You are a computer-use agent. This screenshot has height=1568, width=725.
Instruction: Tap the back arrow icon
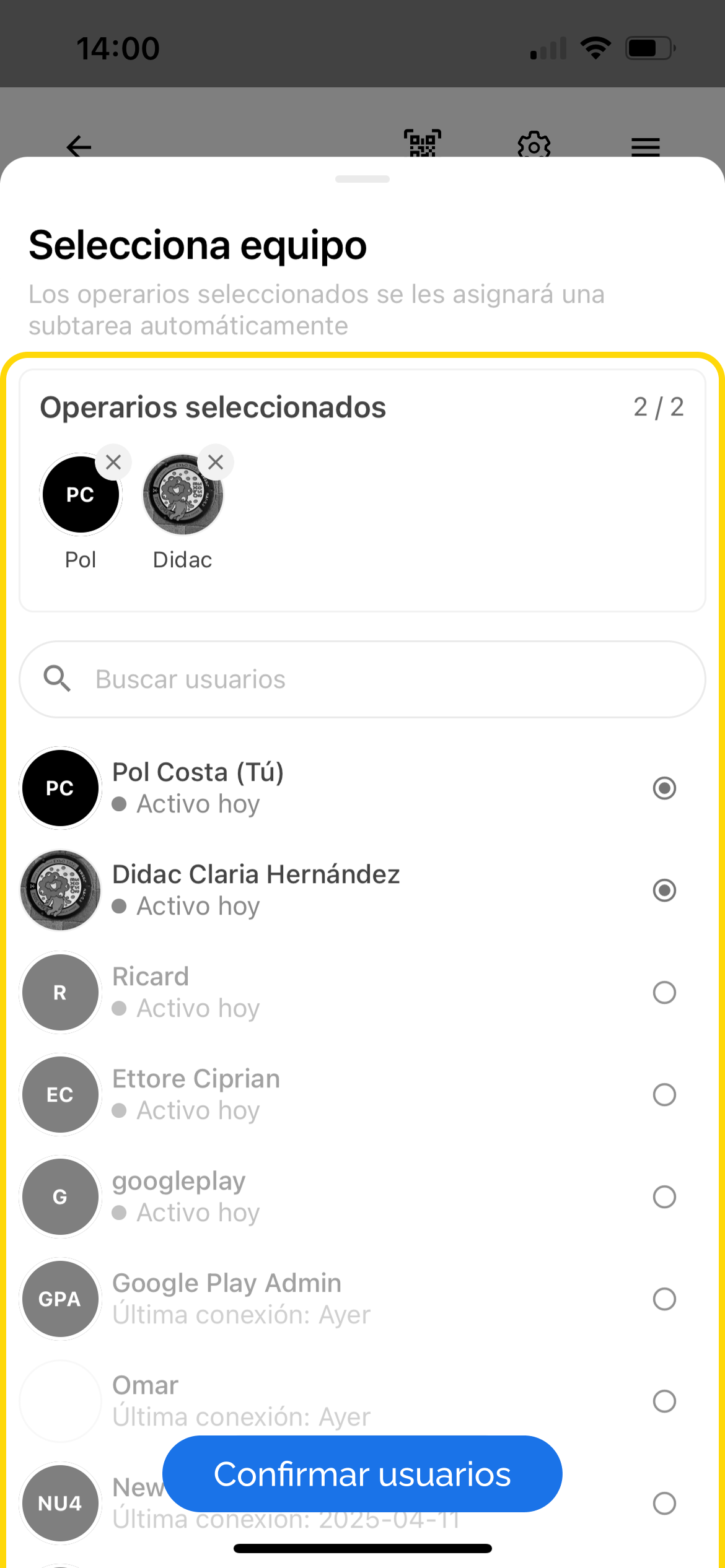tap(79, 146)
